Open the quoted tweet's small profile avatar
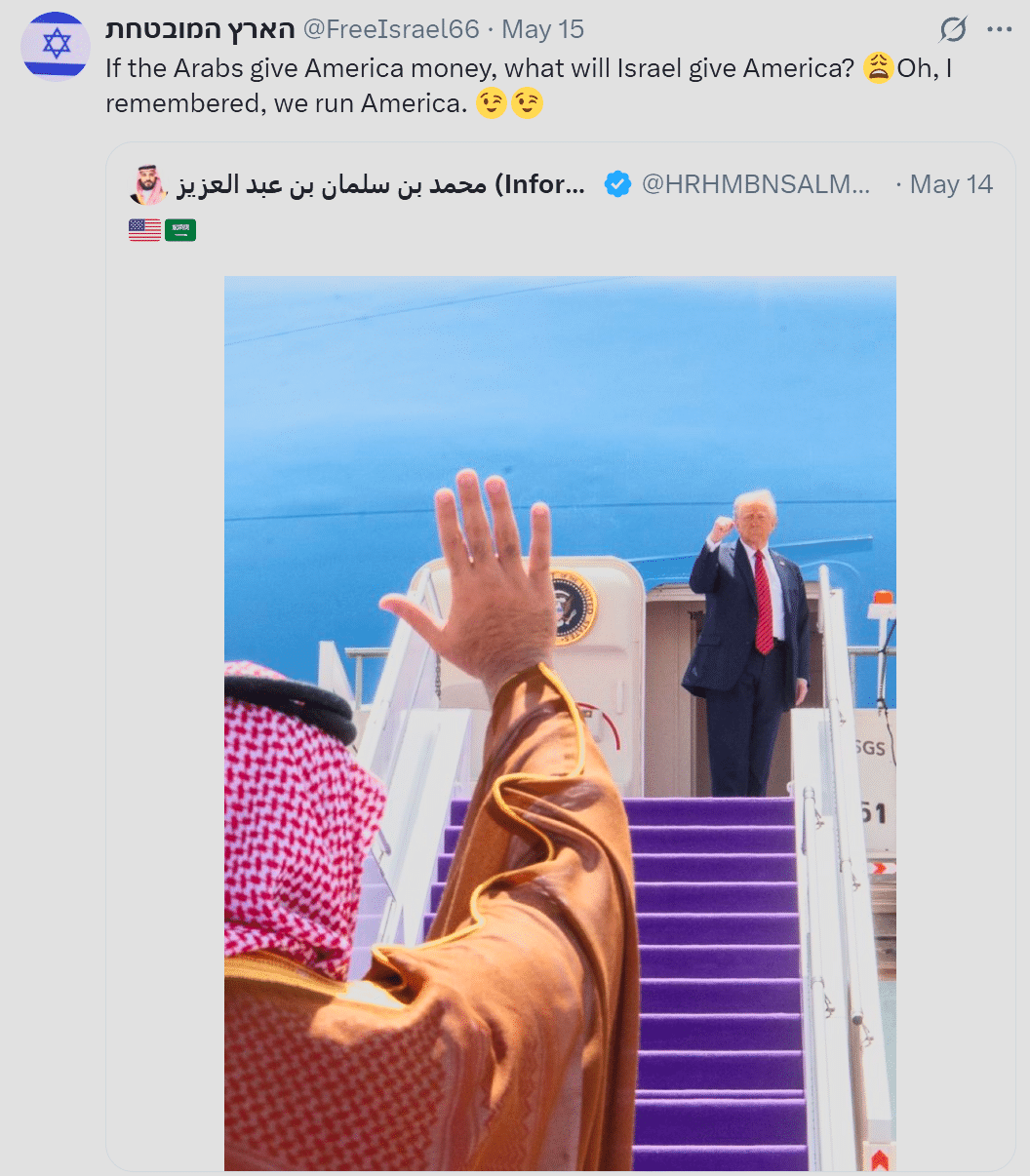Viewport: 1030px width, 1176px height. (x=149, y=184)
